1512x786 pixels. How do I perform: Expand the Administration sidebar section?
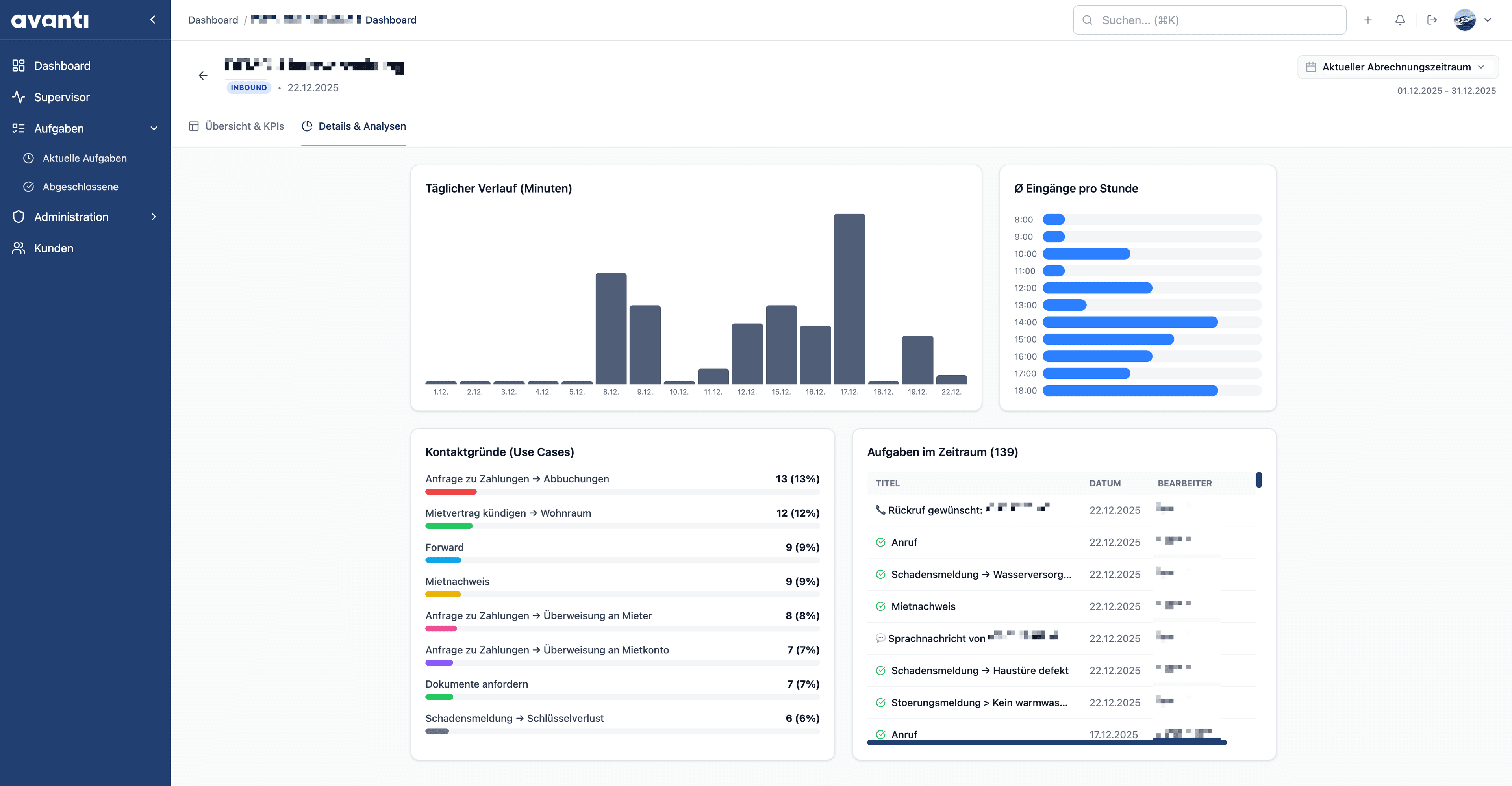(x=154, y=217)
